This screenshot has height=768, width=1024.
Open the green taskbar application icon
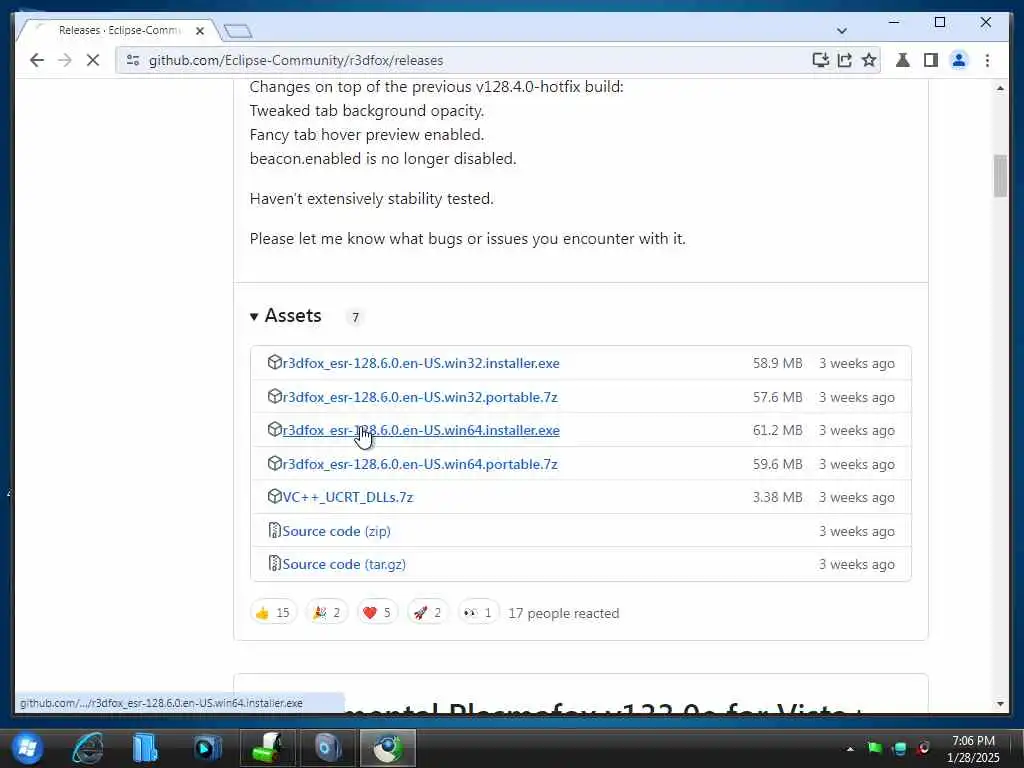pos(268,748)
